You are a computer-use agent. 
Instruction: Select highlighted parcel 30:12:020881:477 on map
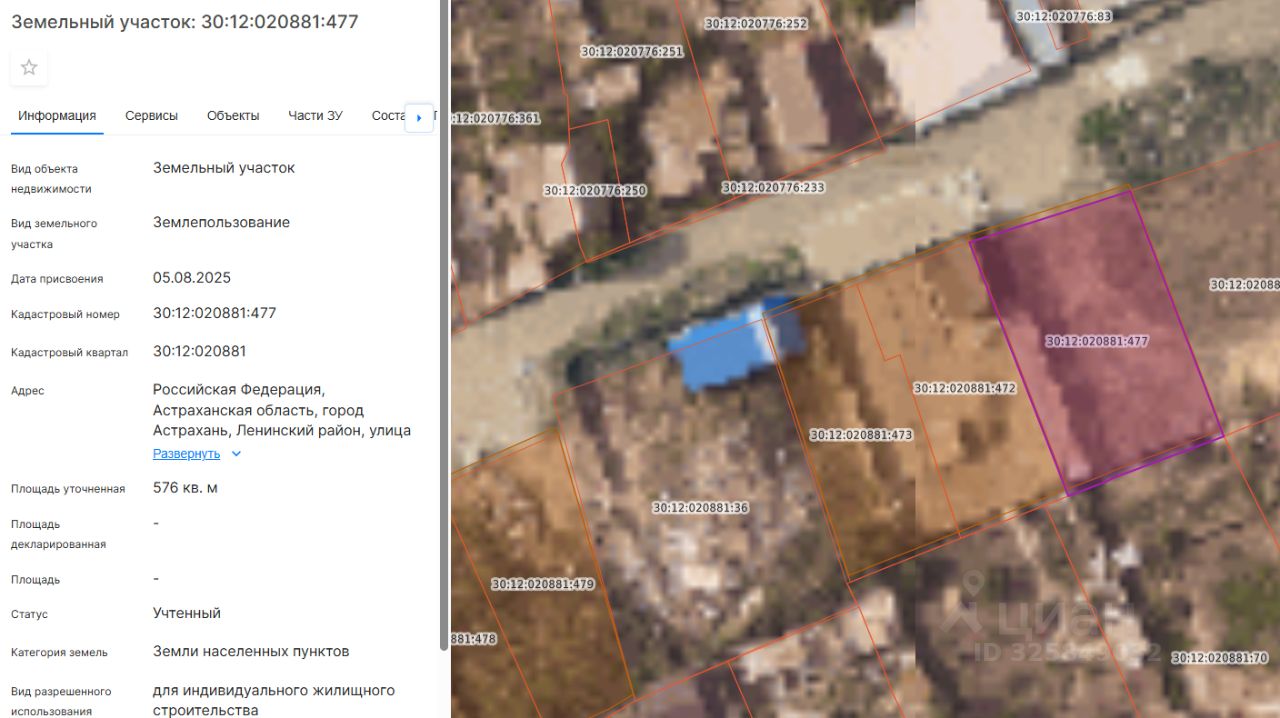[x=1097, y=341]
